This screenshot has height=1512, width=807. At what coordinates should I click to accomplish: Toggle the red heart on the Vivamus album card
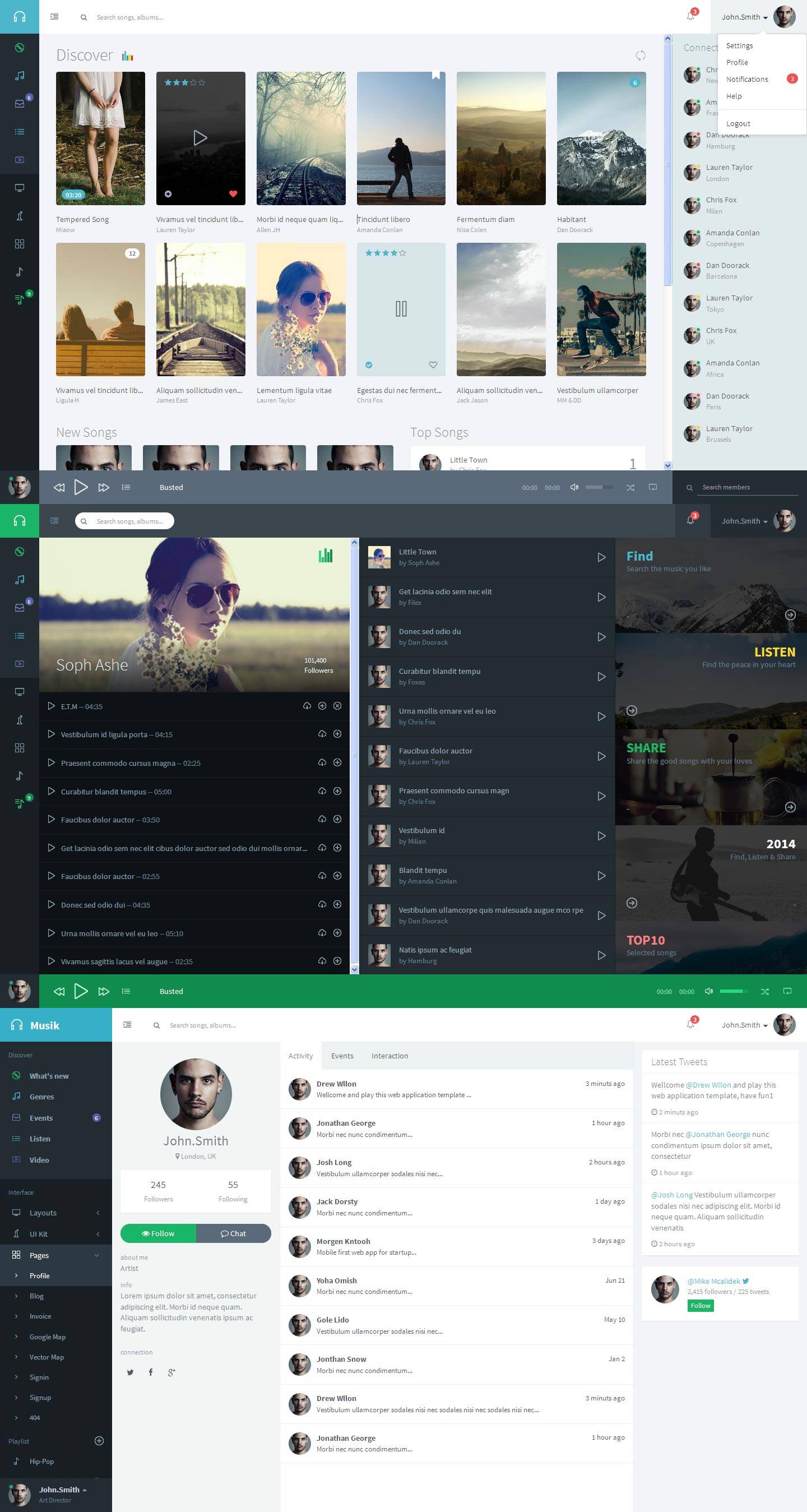click(x=233, y=194)
